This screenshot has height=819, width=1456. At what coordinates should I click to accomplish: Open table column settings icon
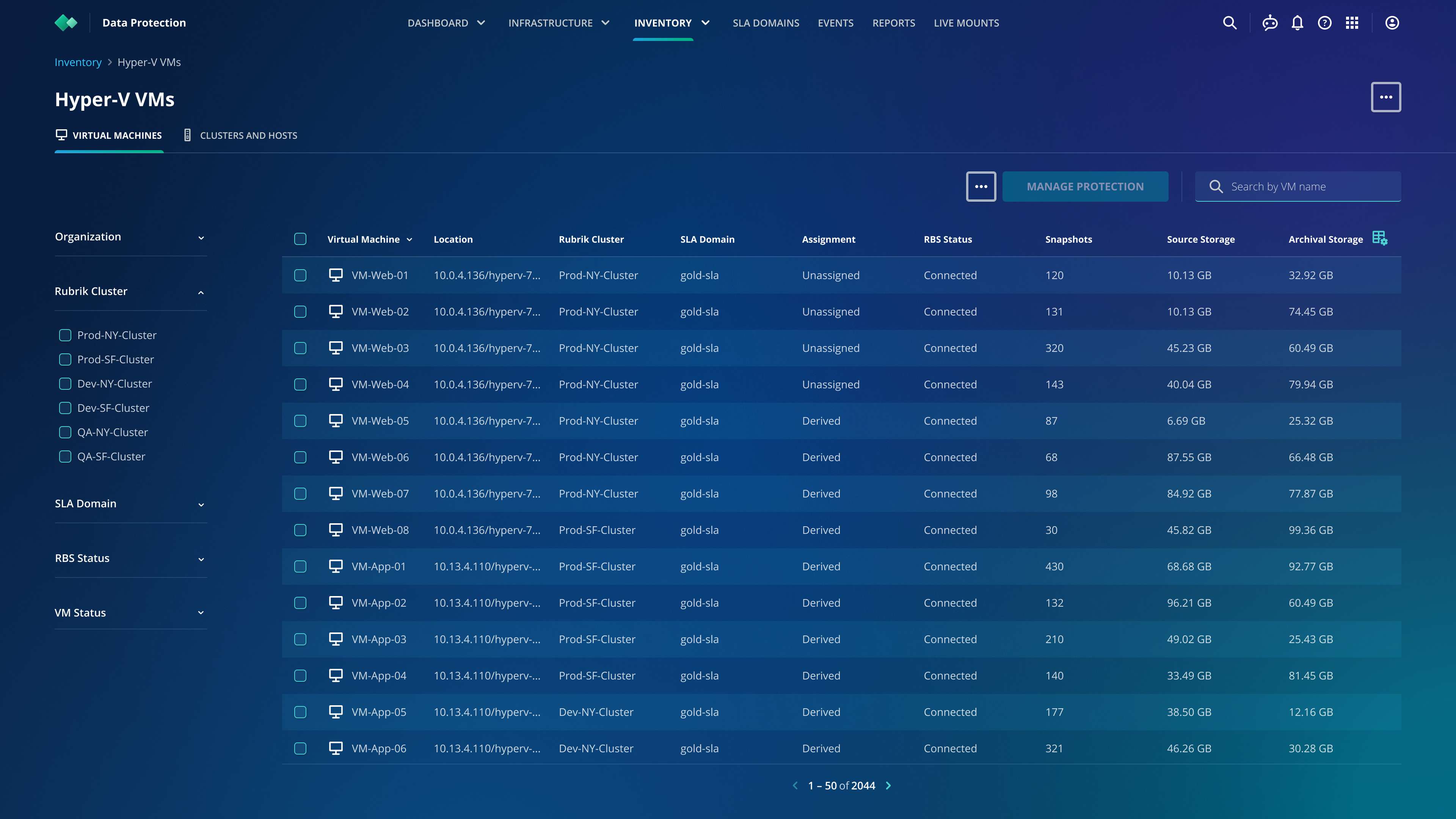[1380, 238]
